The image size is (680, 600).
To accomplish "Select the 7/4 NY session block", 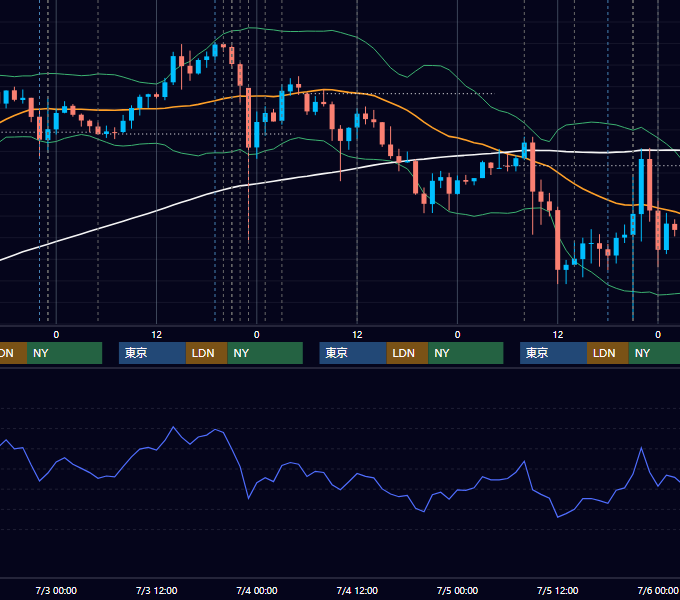I will pos(466,353).
